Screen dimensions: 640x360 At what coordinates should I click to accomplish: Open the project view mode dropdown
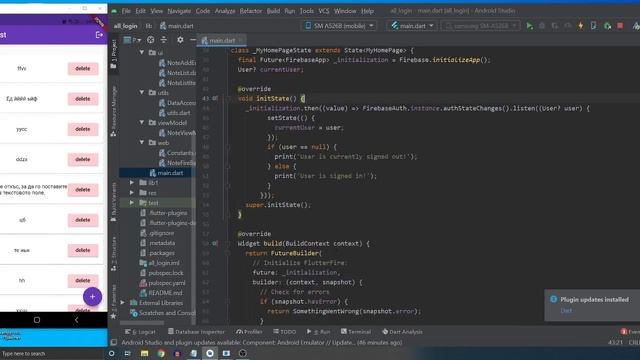coord(132,40)
